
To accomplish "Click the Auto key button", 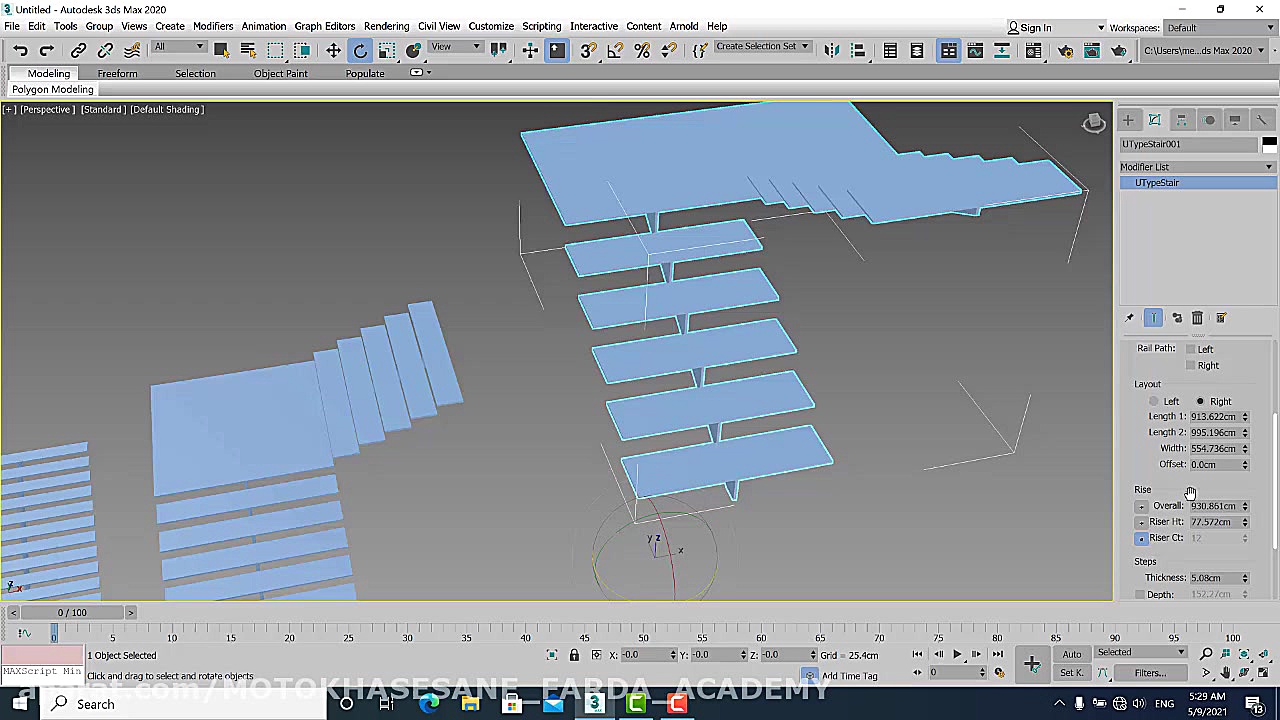I will click(x=1071, y=654).
